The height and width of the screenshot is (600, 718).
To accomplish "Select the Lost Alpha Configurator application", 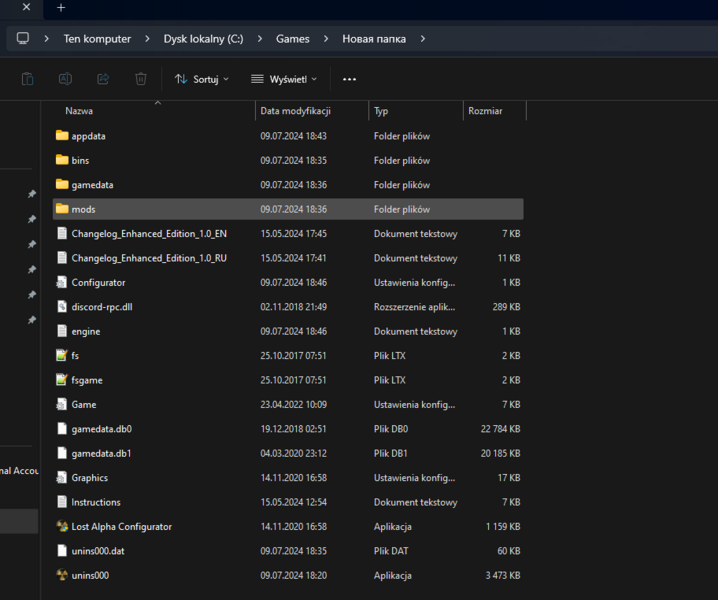I will pos(121,526).
